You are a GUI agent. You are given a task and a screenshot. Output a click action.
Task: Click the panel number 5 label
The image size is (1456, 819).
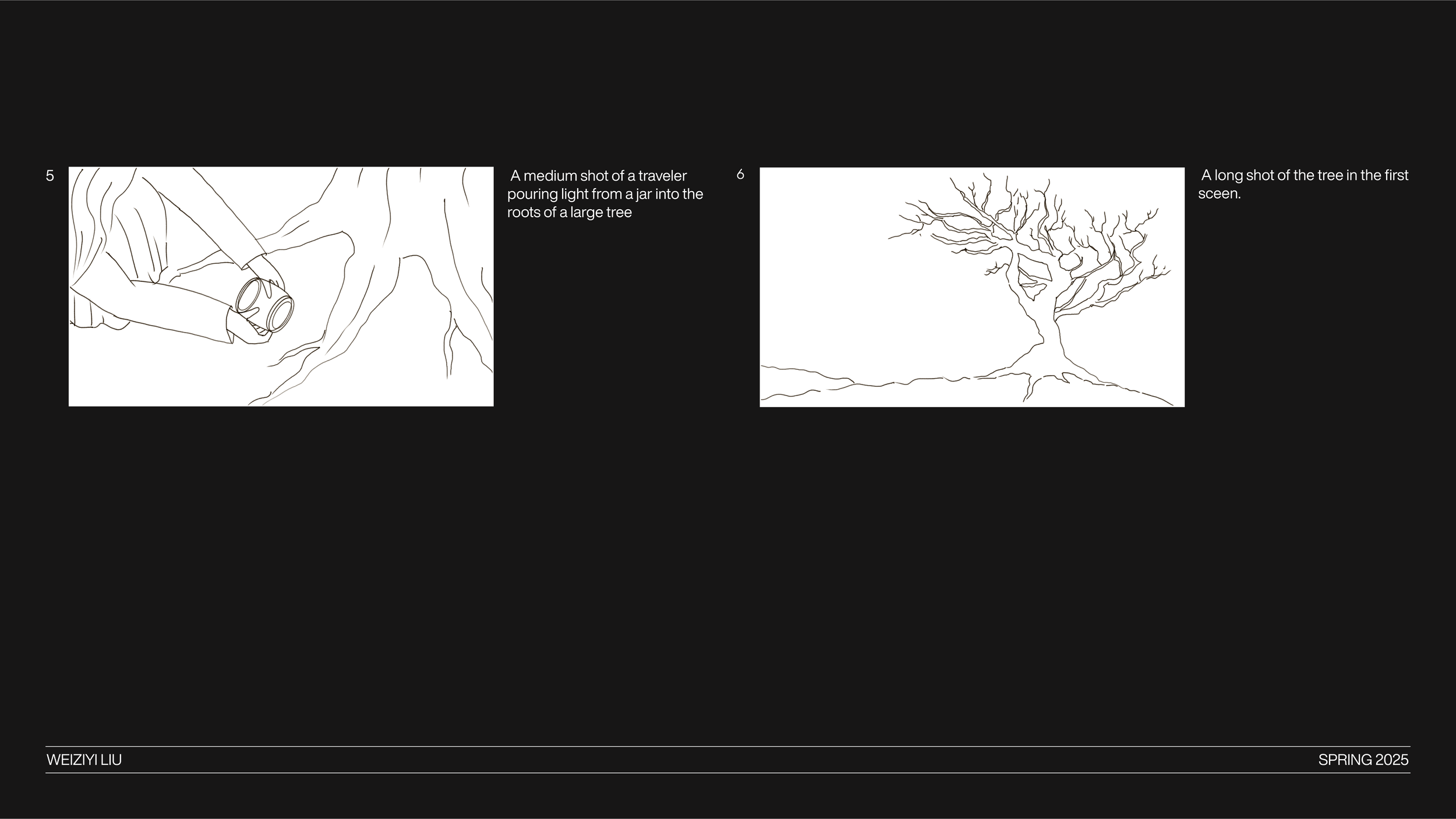click(x=50, y=175)
